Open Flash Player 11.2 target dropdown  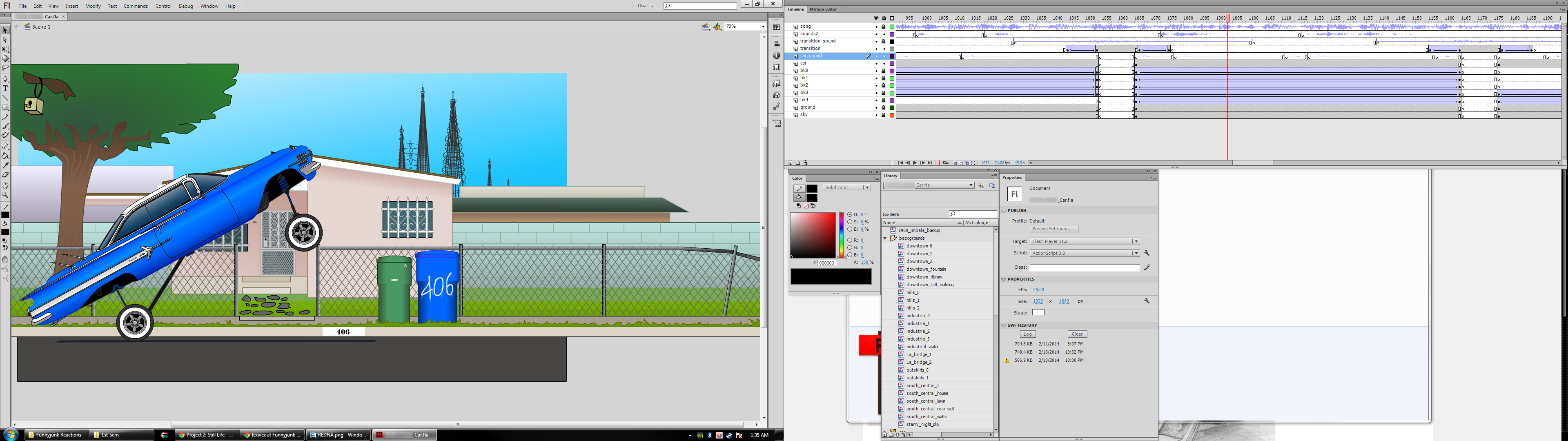coord(1084,242)
